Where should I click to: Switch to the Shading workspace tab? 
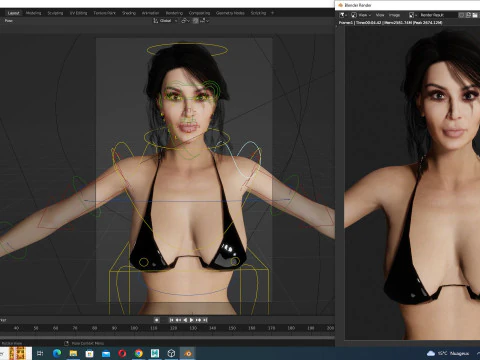(x=129, y=13)
